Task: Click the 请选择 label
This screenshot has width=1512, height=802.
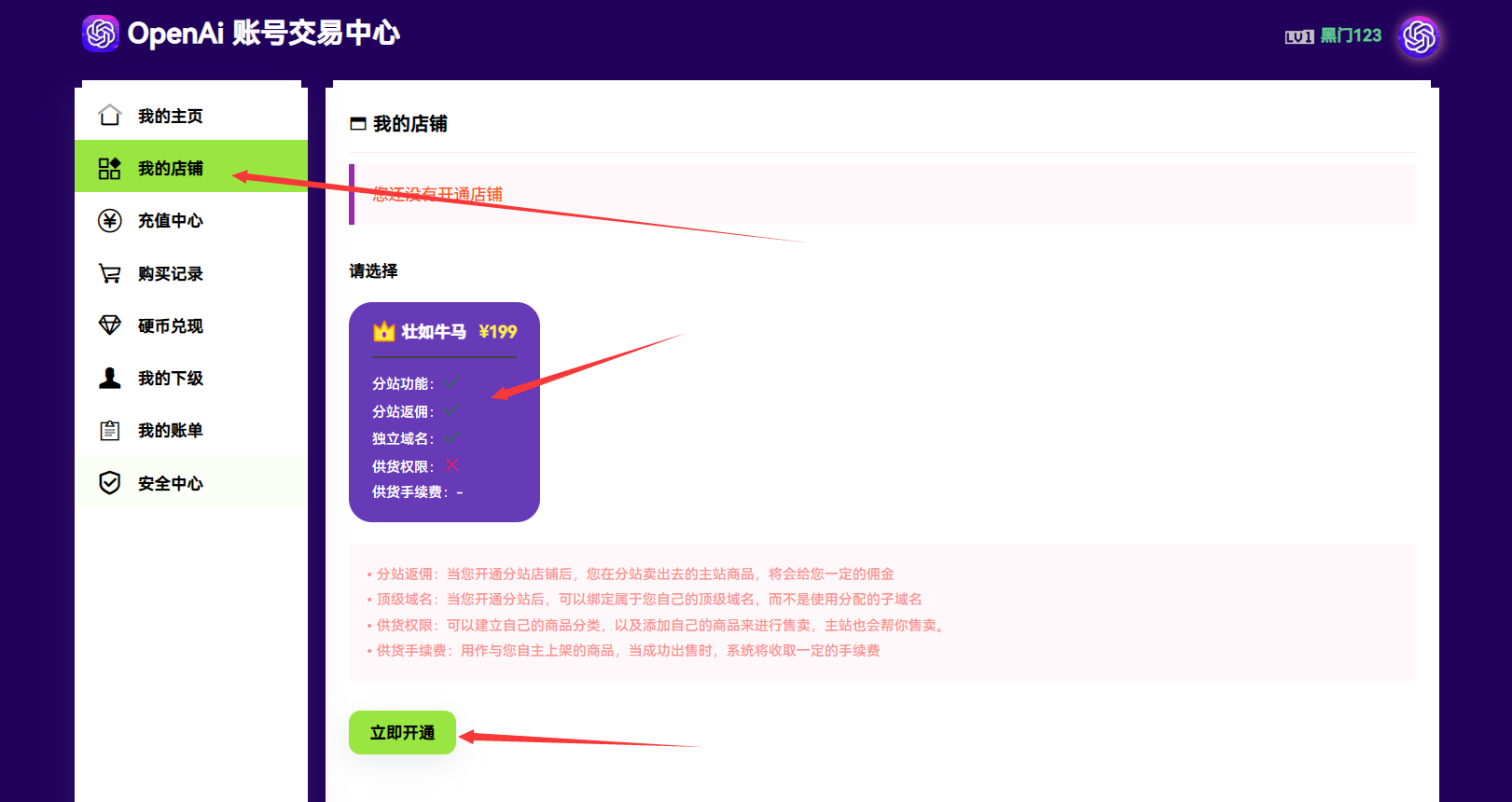Action: pyautogui.click(x=373, y=270)
